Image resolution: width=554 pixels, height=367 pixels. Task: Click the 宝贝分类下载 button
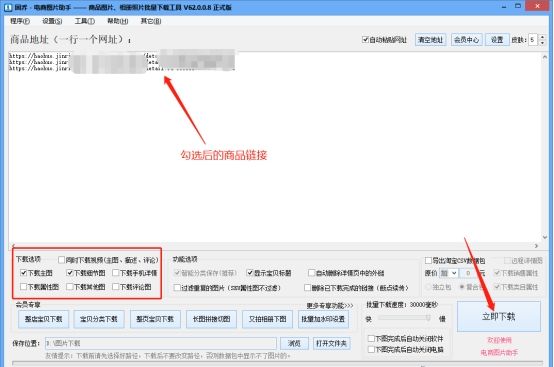[99, 319]
